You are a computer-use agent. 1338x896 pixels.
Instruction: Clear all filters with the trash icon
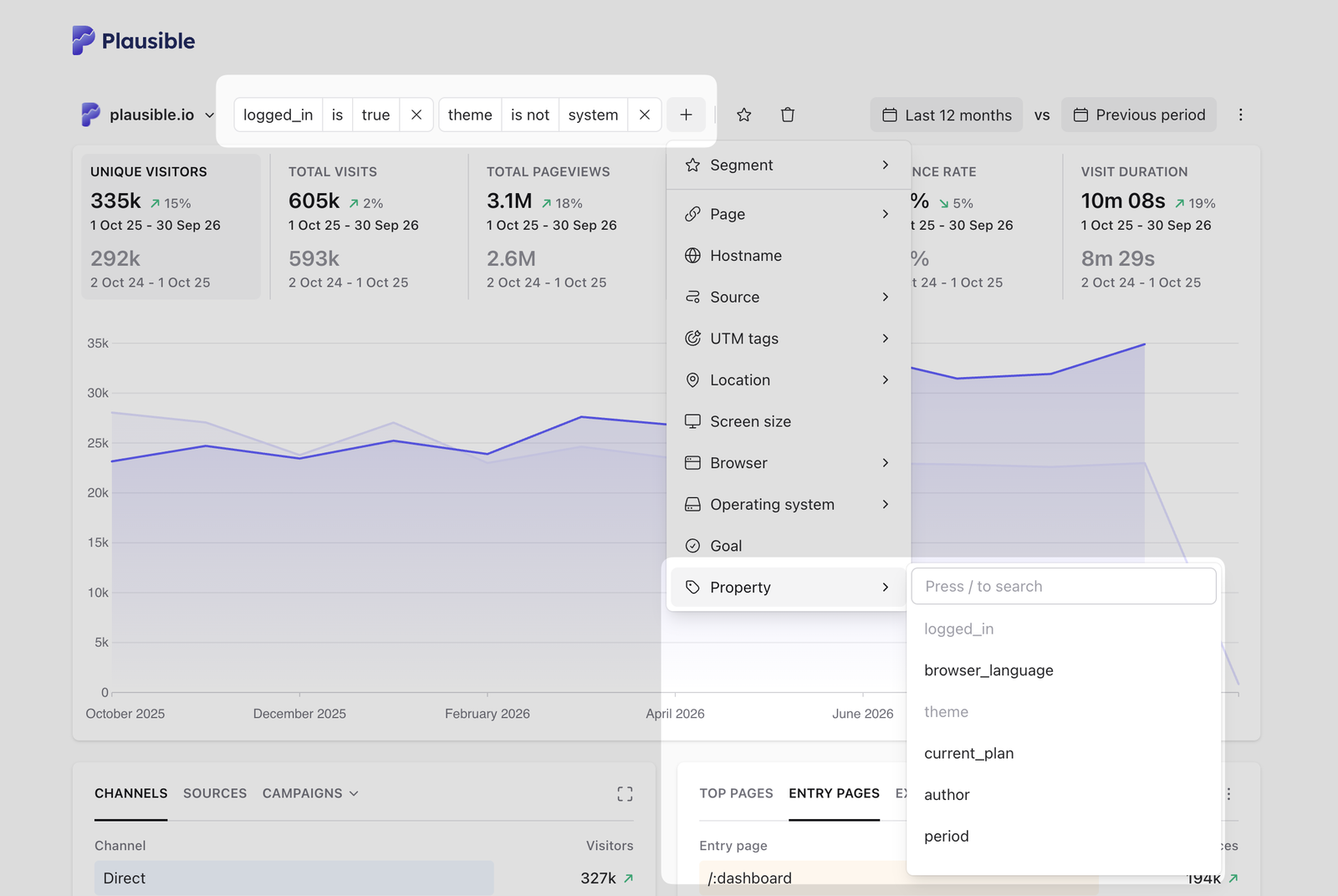788,115
